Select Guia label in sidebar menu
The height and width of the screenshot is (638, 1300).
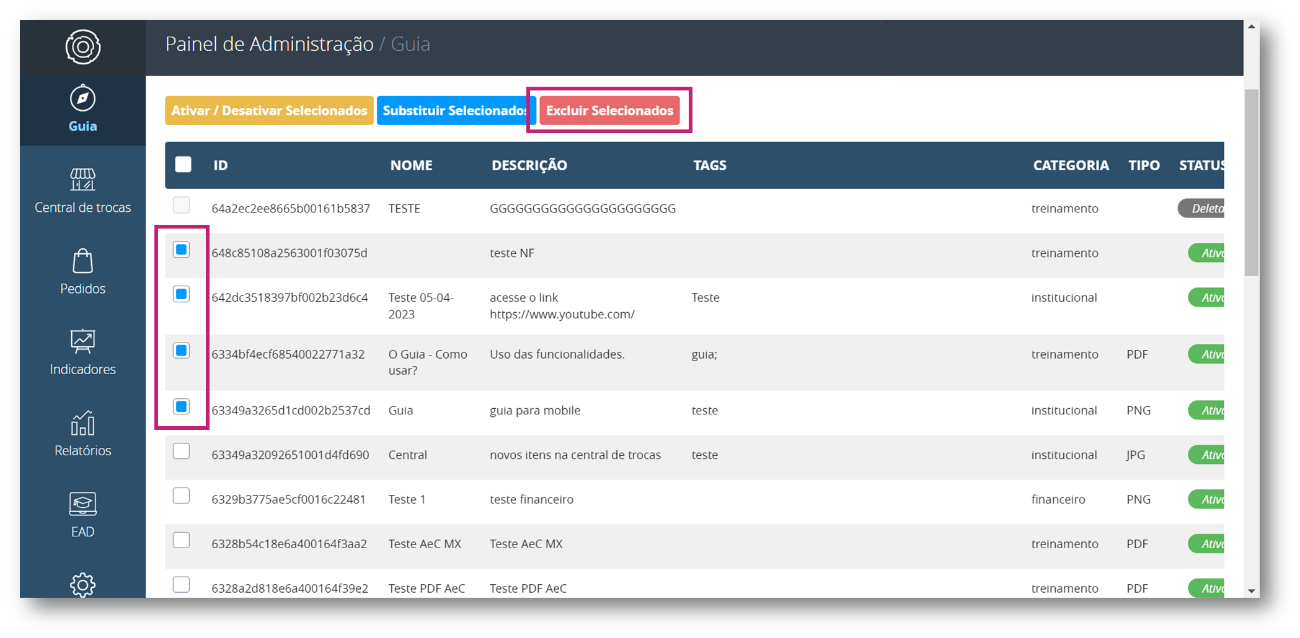83,127
